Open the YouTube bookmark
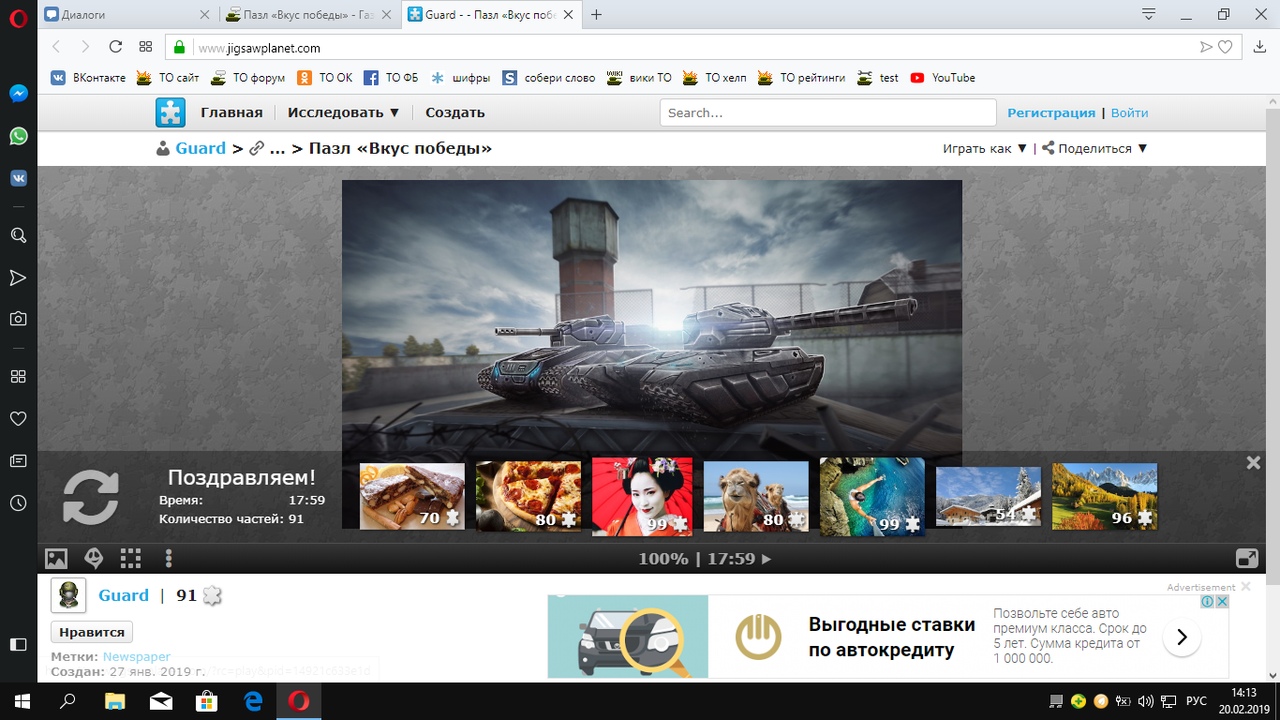 point(942,77)
